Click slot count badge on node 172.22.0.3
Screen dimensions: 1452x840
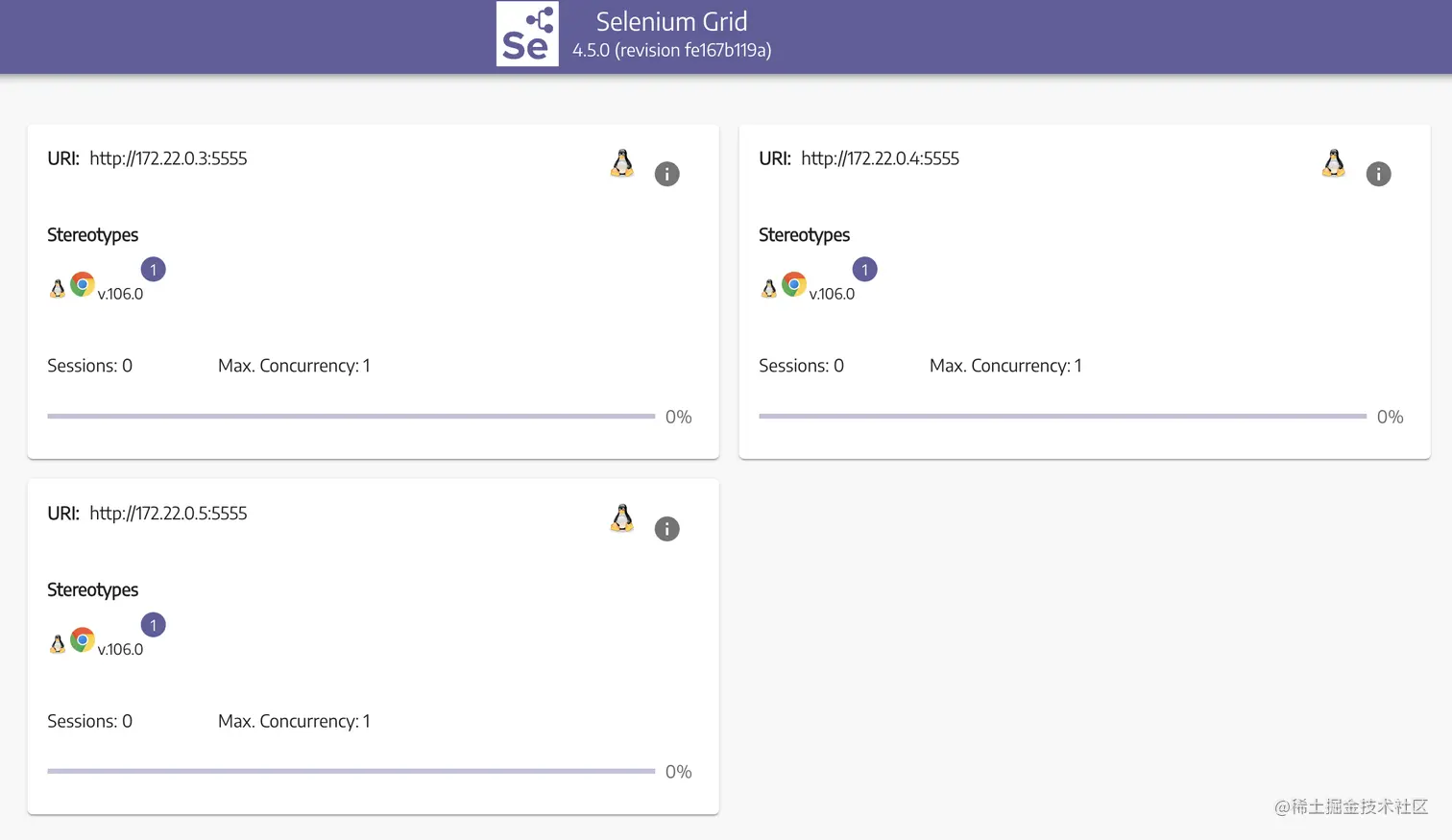tap(154, 270)
